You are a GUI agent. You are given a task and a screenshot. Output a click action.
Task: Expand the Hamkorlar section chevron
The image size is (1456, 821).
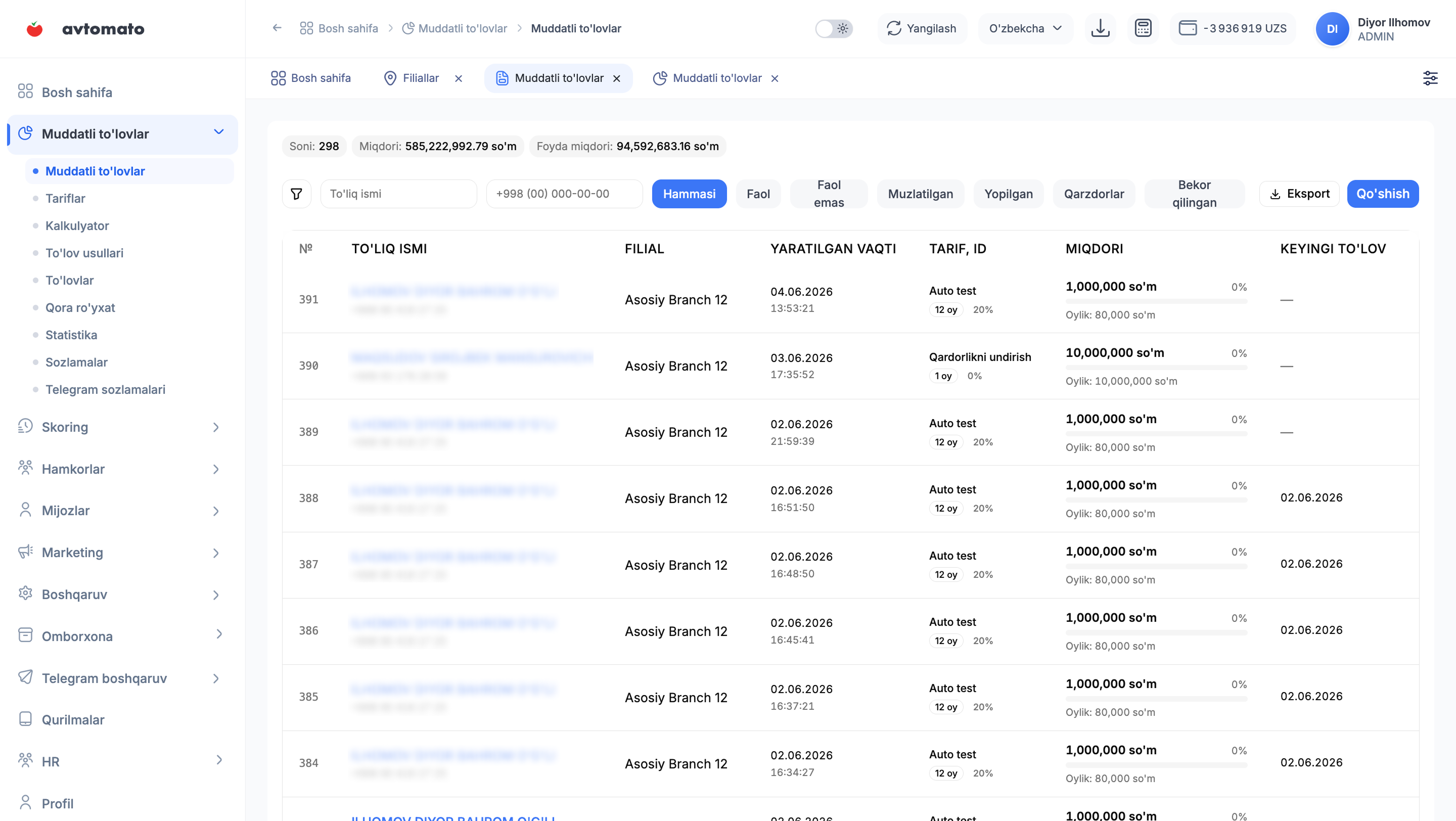(x=216, y=469)
